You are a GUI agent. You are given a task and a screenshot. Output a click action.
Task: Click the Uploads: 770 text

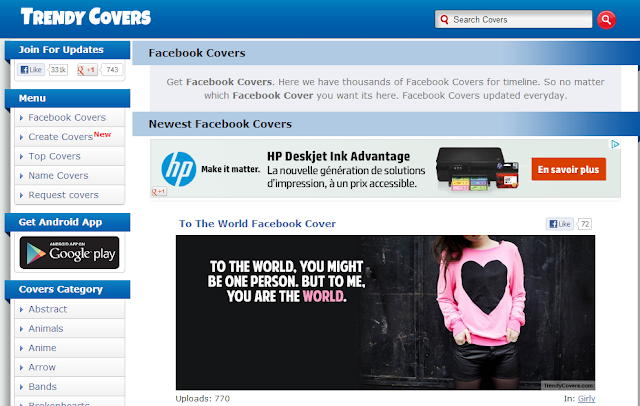(x=203, y=399)
